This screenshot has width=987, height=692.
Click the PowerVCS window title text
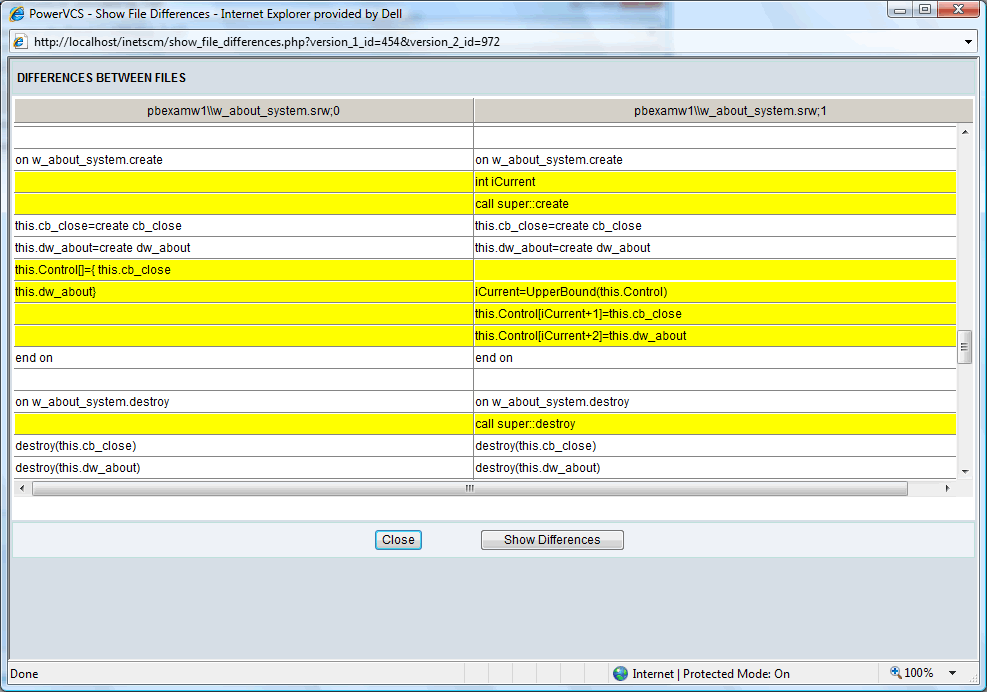tap(215, 14)
